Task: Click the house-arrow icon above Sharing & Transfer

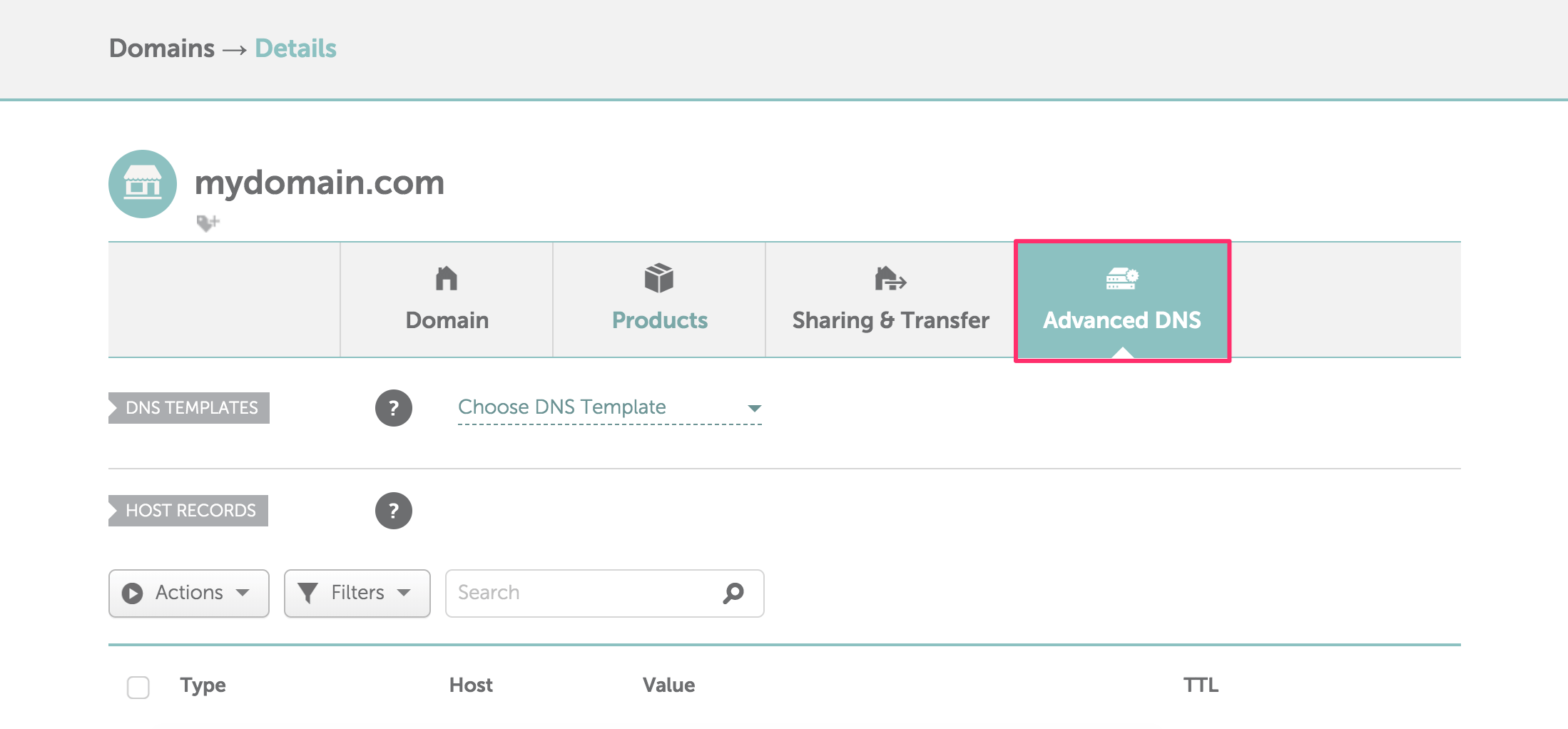Action: [x=890, y=278]
